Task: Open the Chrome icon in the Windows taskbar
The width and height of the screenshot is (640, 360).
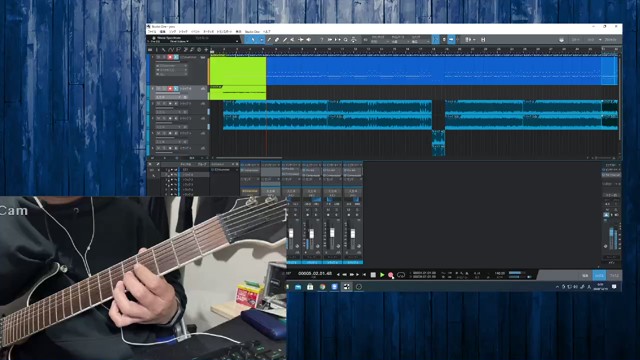Action: click(x=322, y=287)
